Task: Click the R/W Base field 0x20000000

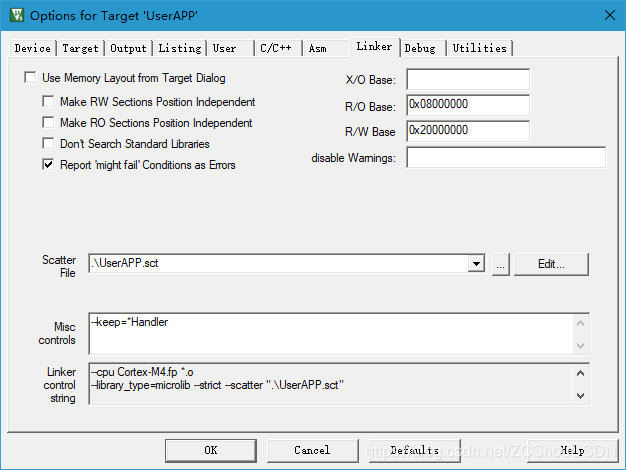Action: click(x=468, y=131)
